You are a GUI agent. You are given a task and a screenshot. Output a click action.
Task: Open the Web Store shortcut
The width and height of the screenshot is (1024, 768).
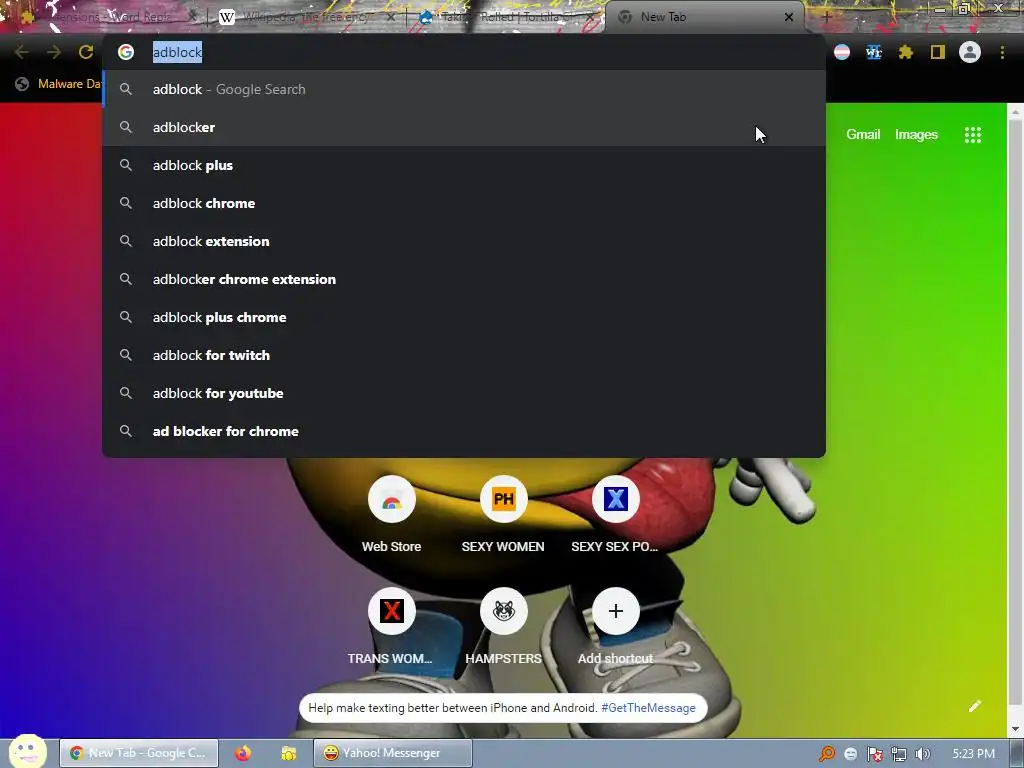(x=392, y=500)
